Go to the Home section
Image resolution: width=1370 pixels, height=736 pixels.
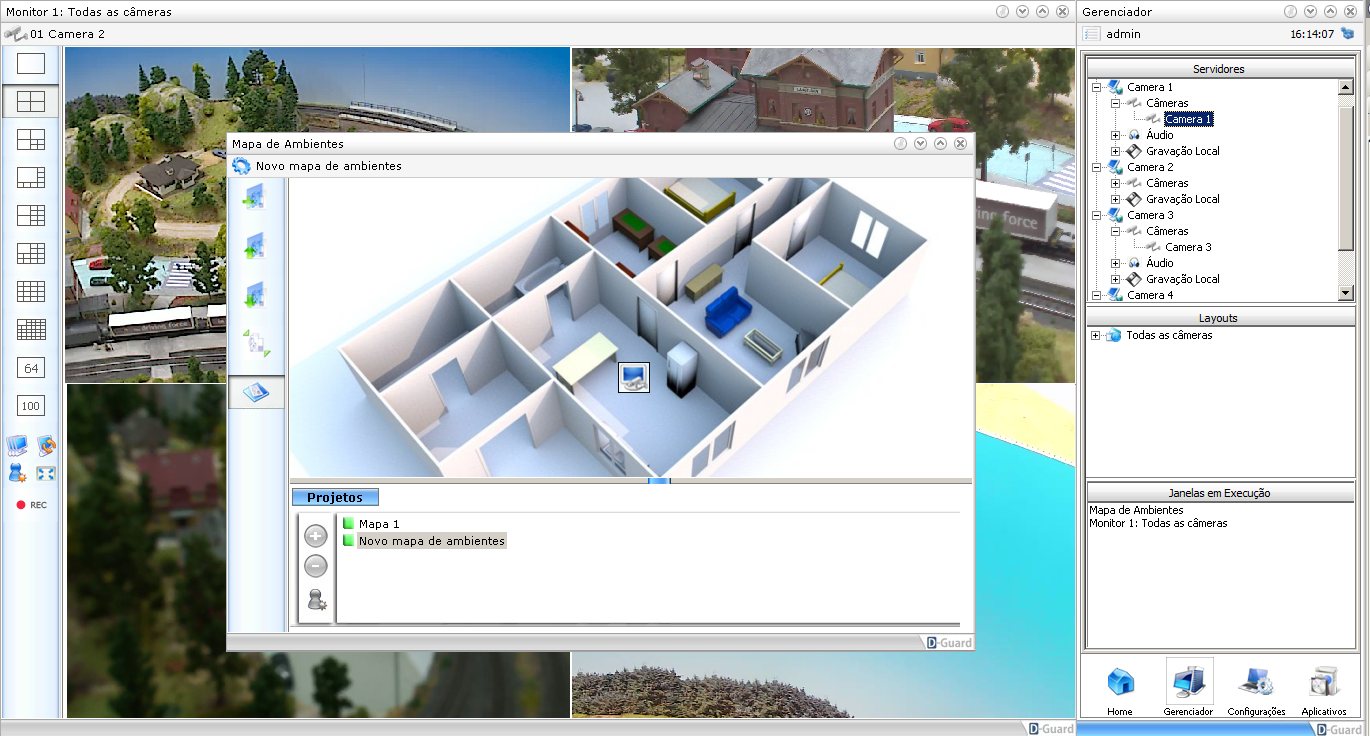pos(1120,689)
